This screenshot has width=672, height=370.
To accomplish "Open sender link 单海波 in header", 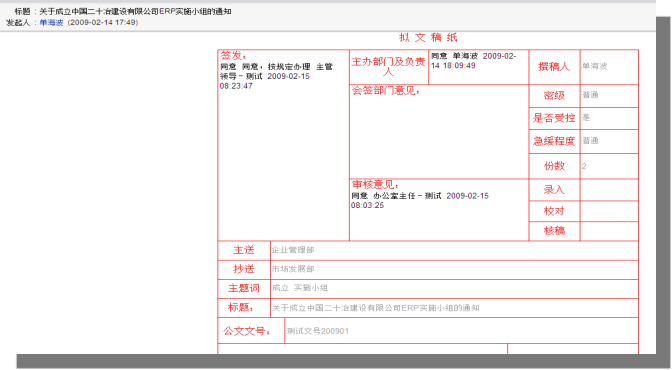I will point(51,23).
